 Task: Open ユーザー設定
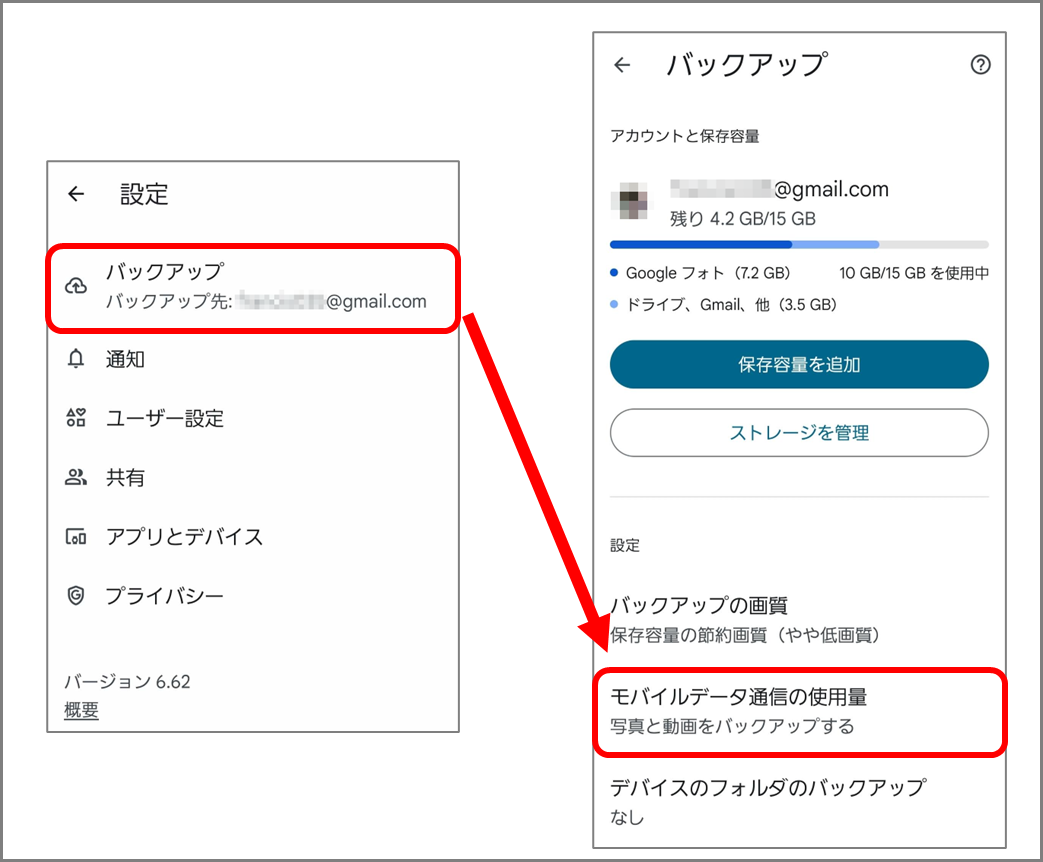pos(253,418)
